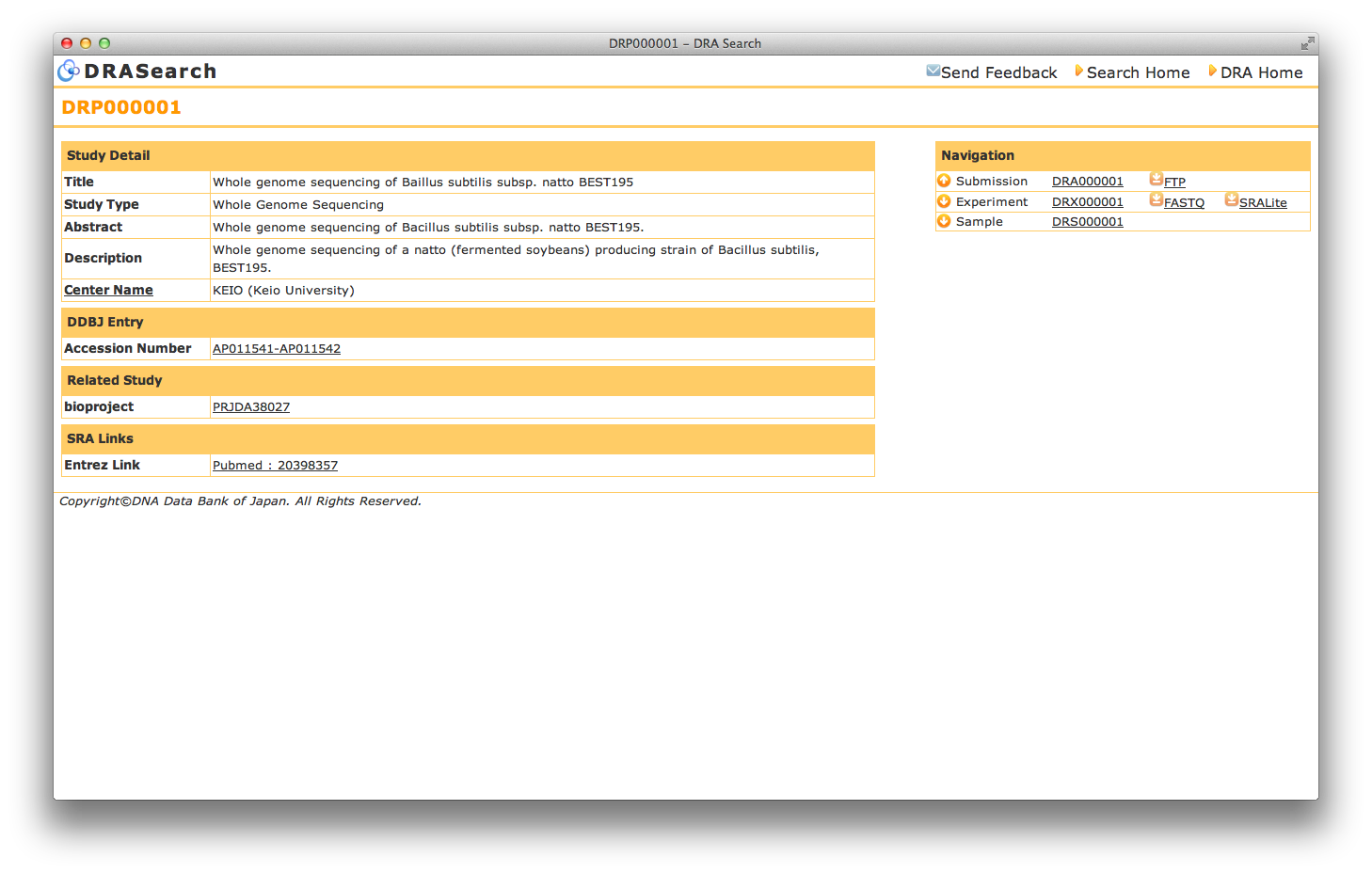Click the DRA Home arrow icon

(1213, 71)
